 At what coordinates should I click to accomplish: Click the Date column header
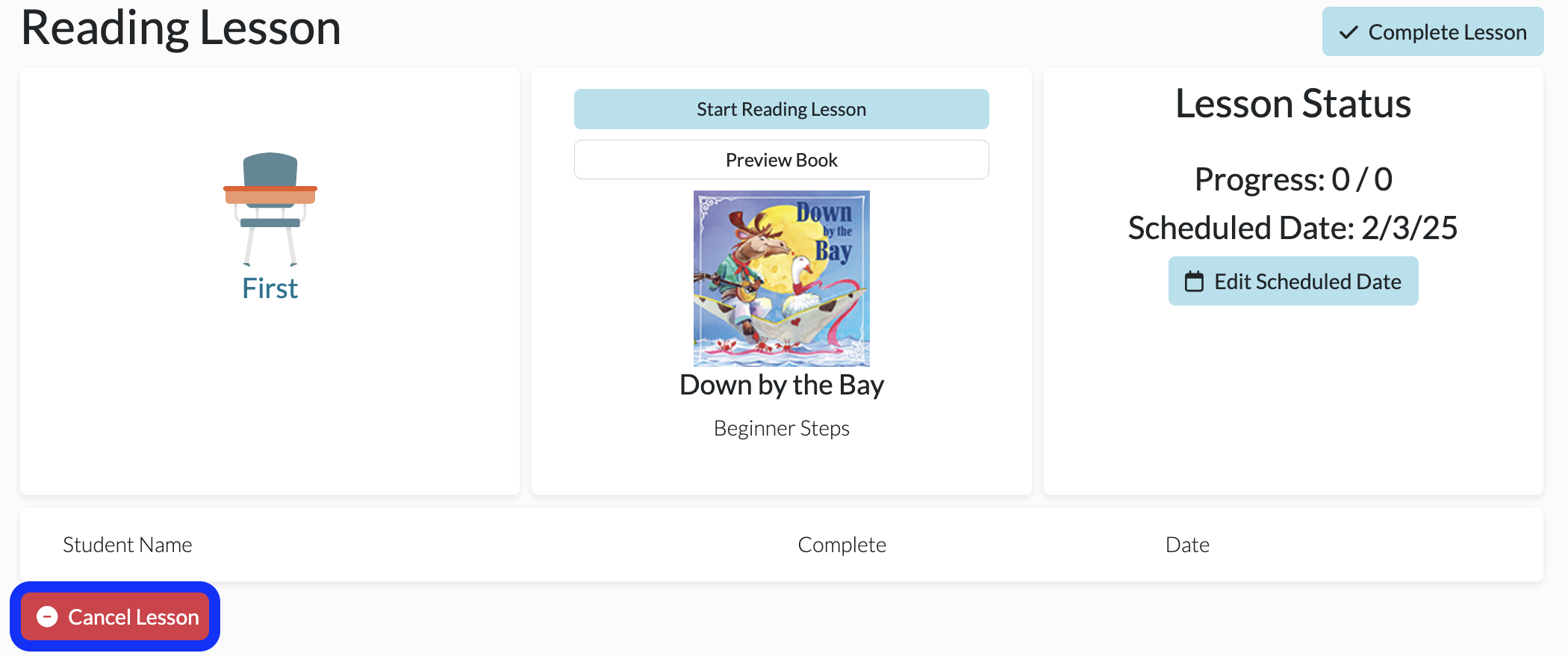coord(1187,545)
